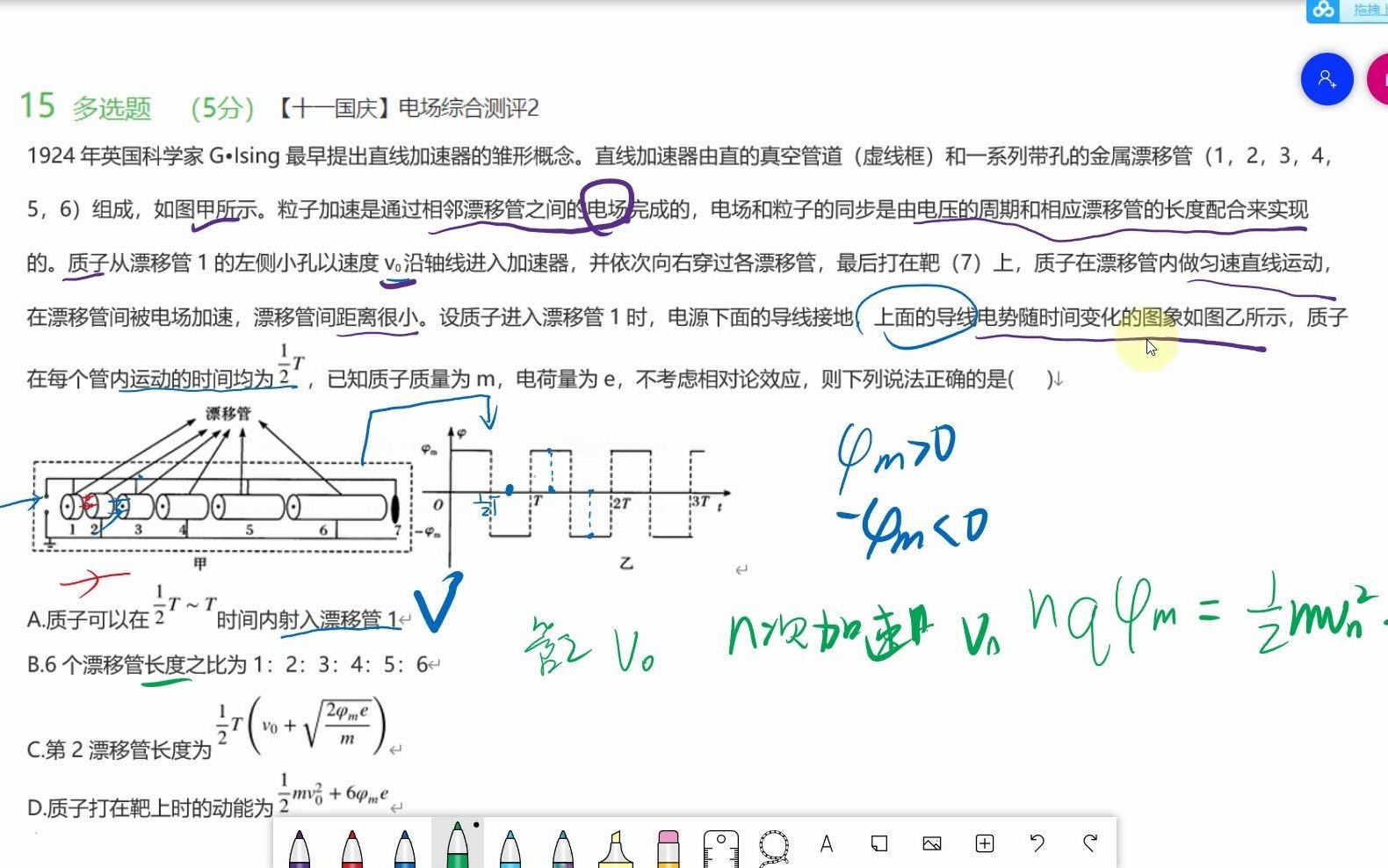Add a text box with the A tool
The height and width of the screenshot is (868, 1388).
(x=827, y=844)
